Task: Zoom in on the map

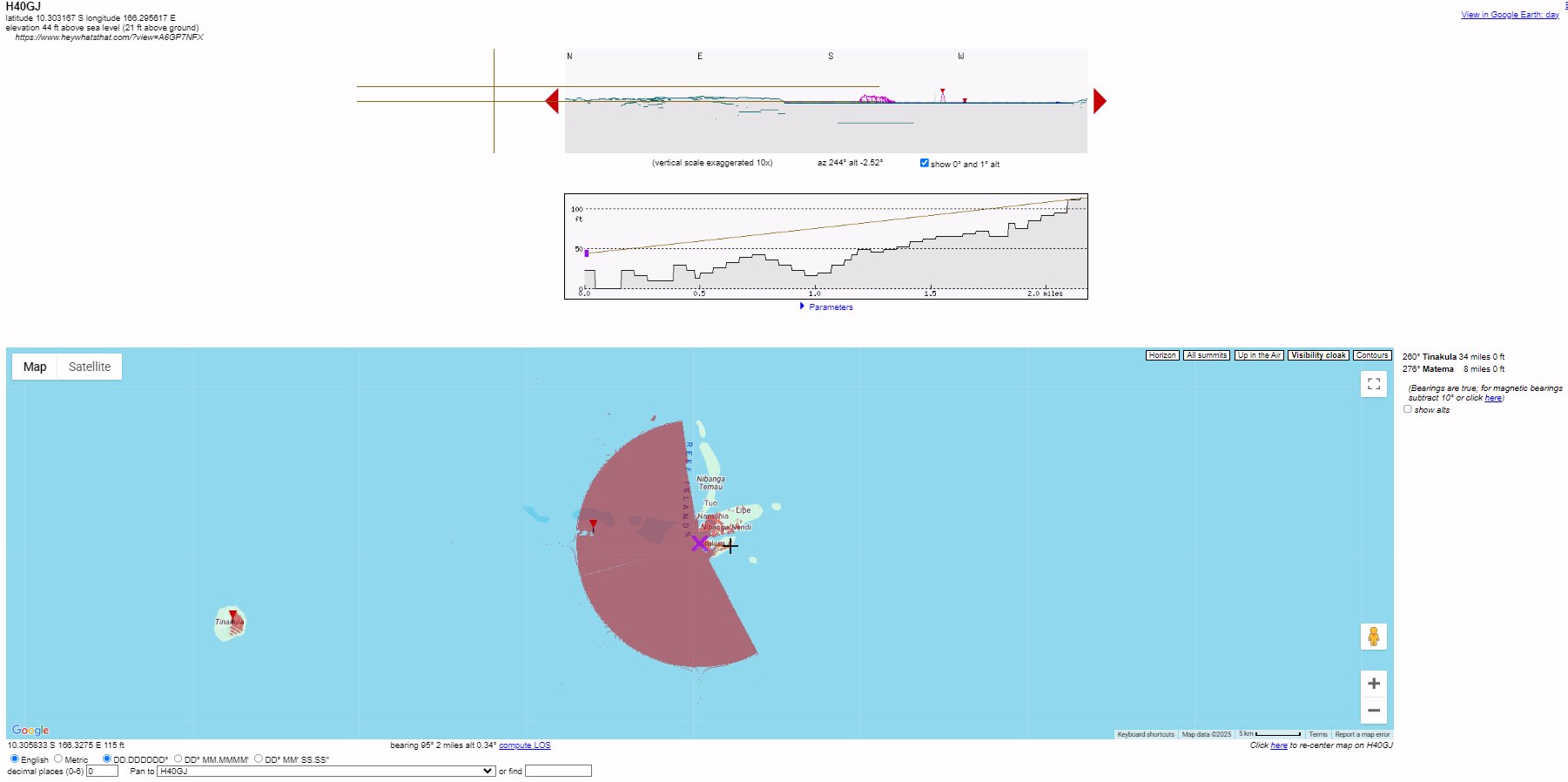Action: tap(1373, 684)
